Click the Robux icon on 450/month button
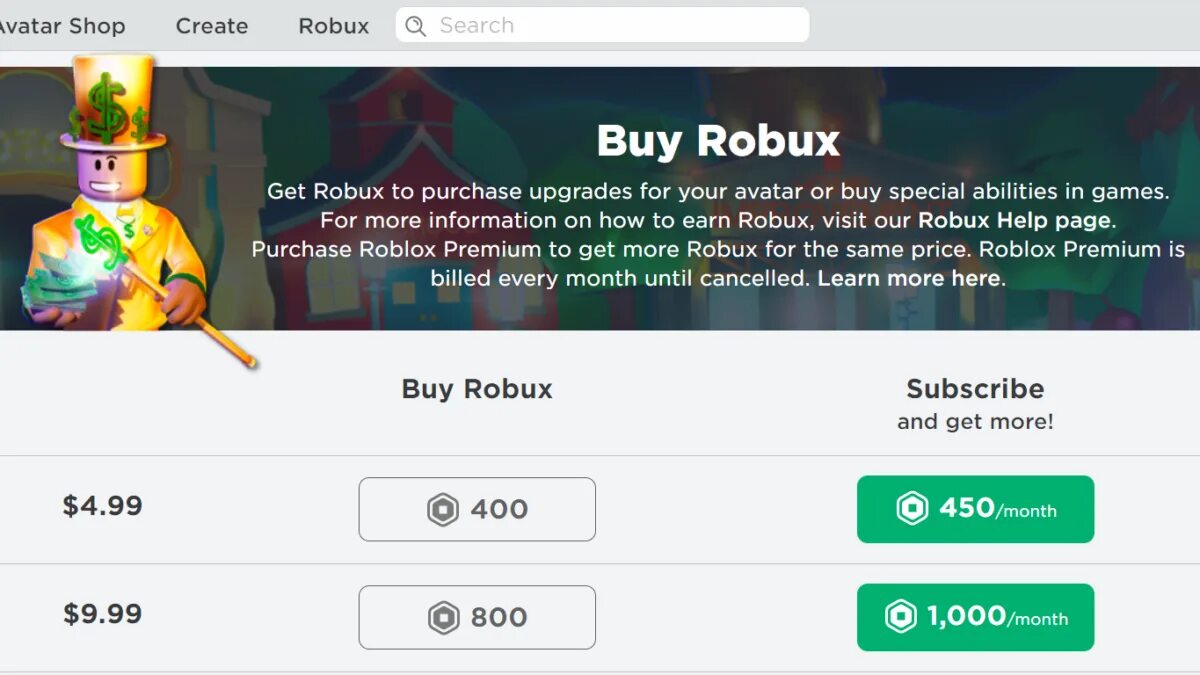1200x675 pixels. (912, 509)
